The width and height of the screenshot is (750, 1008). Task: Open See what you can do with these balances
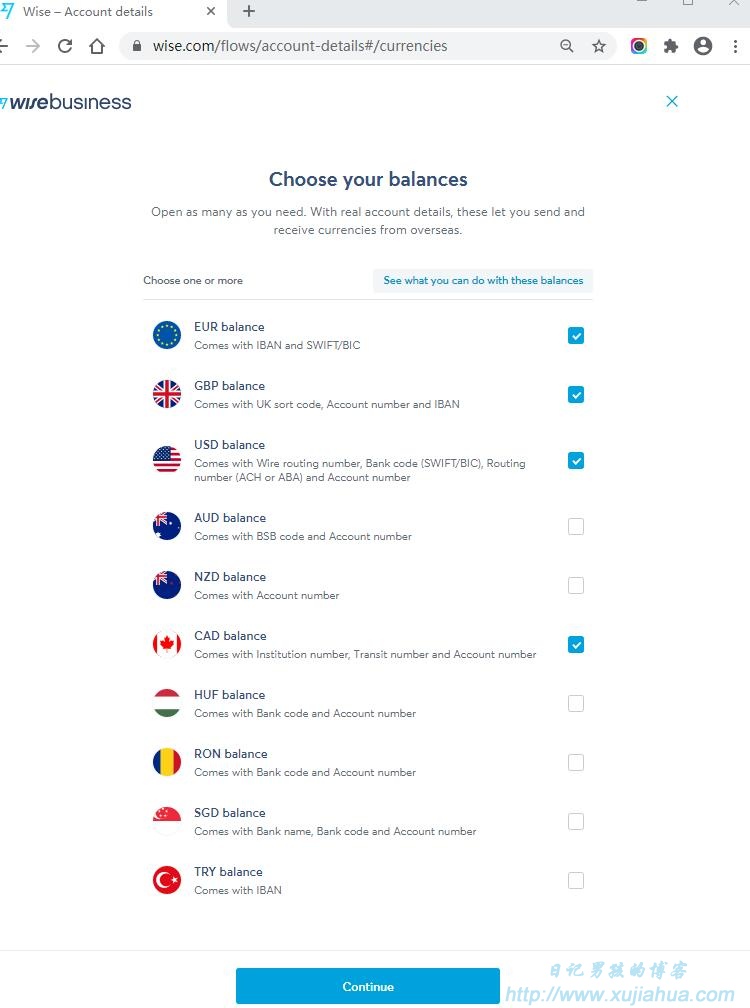coord(483,280)
